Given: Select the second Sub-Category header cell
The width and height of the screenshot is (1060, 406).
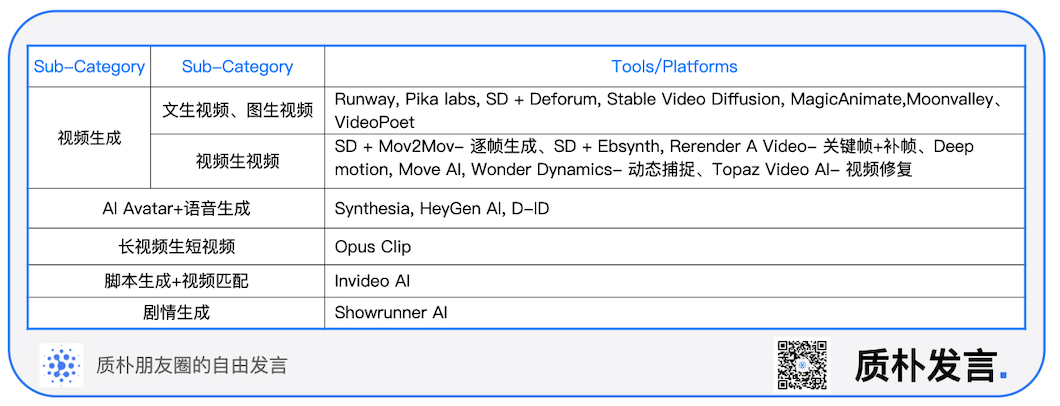Looking at the screenshot, I should point(237,67).
